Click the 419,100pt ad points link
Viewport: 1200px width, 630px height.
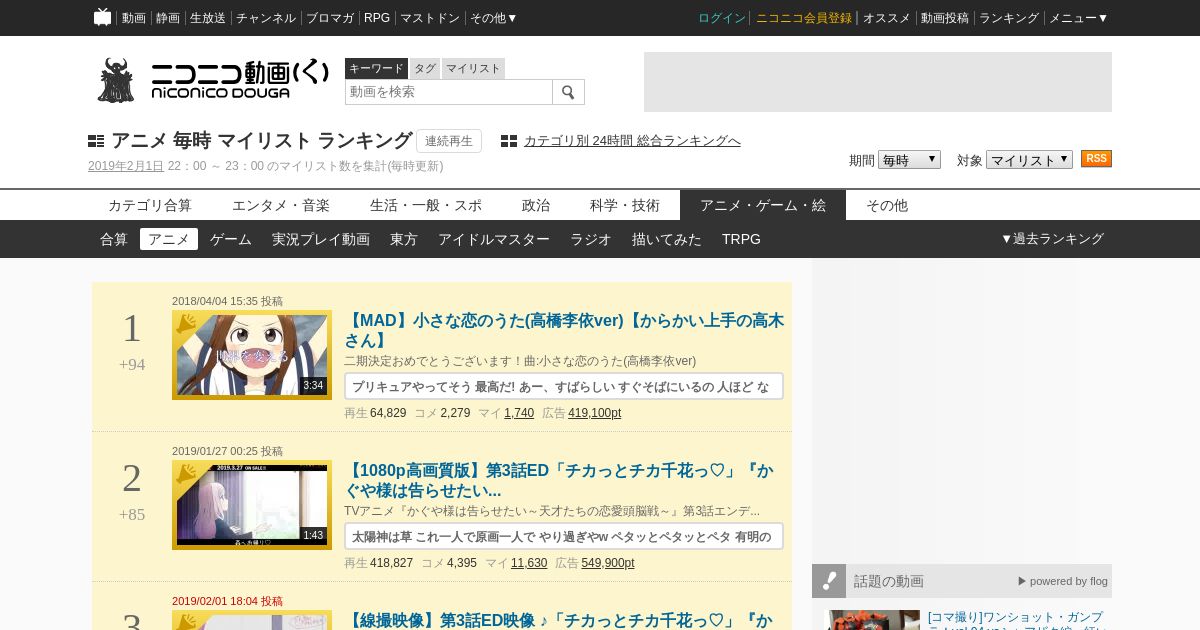tap(595, 413)
